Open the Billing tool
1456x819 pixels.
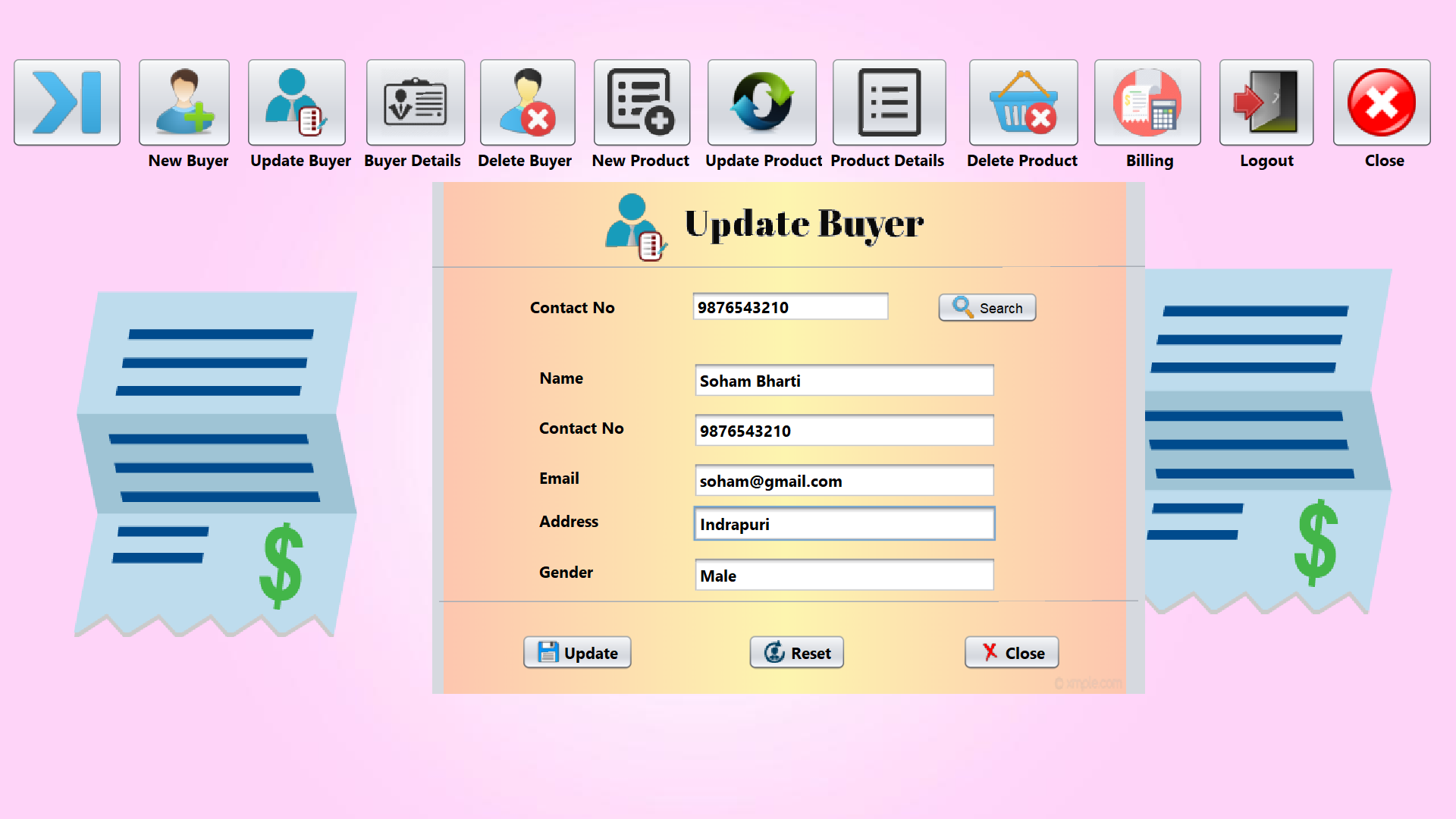point(1147,102)
